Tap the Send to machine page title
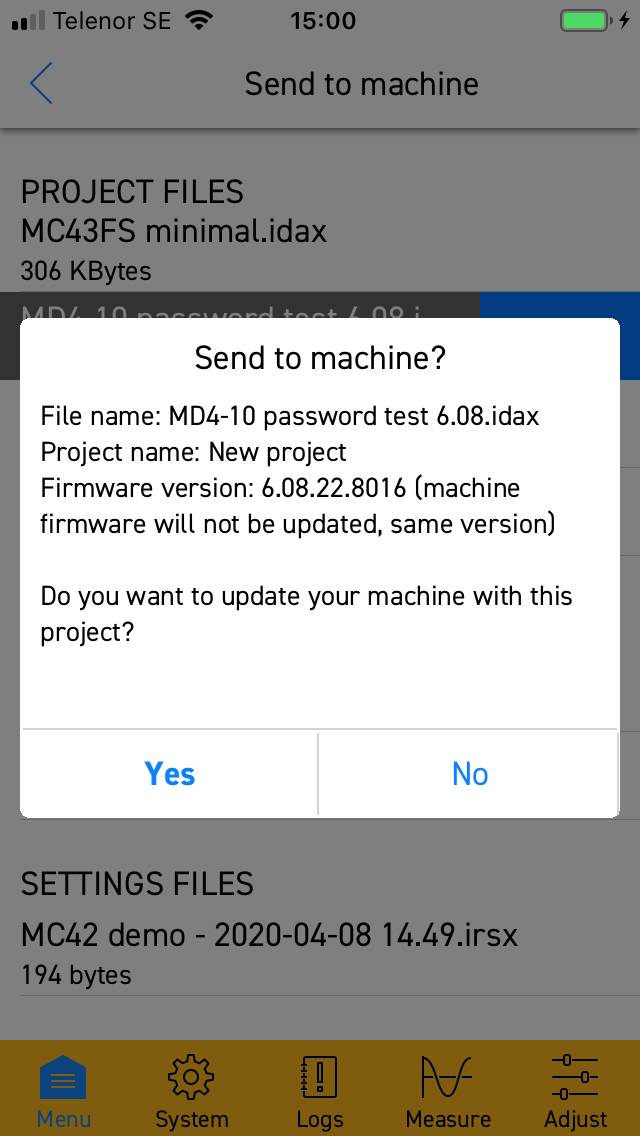Viewport: 640px width, 1136px height. coord(362,84)
